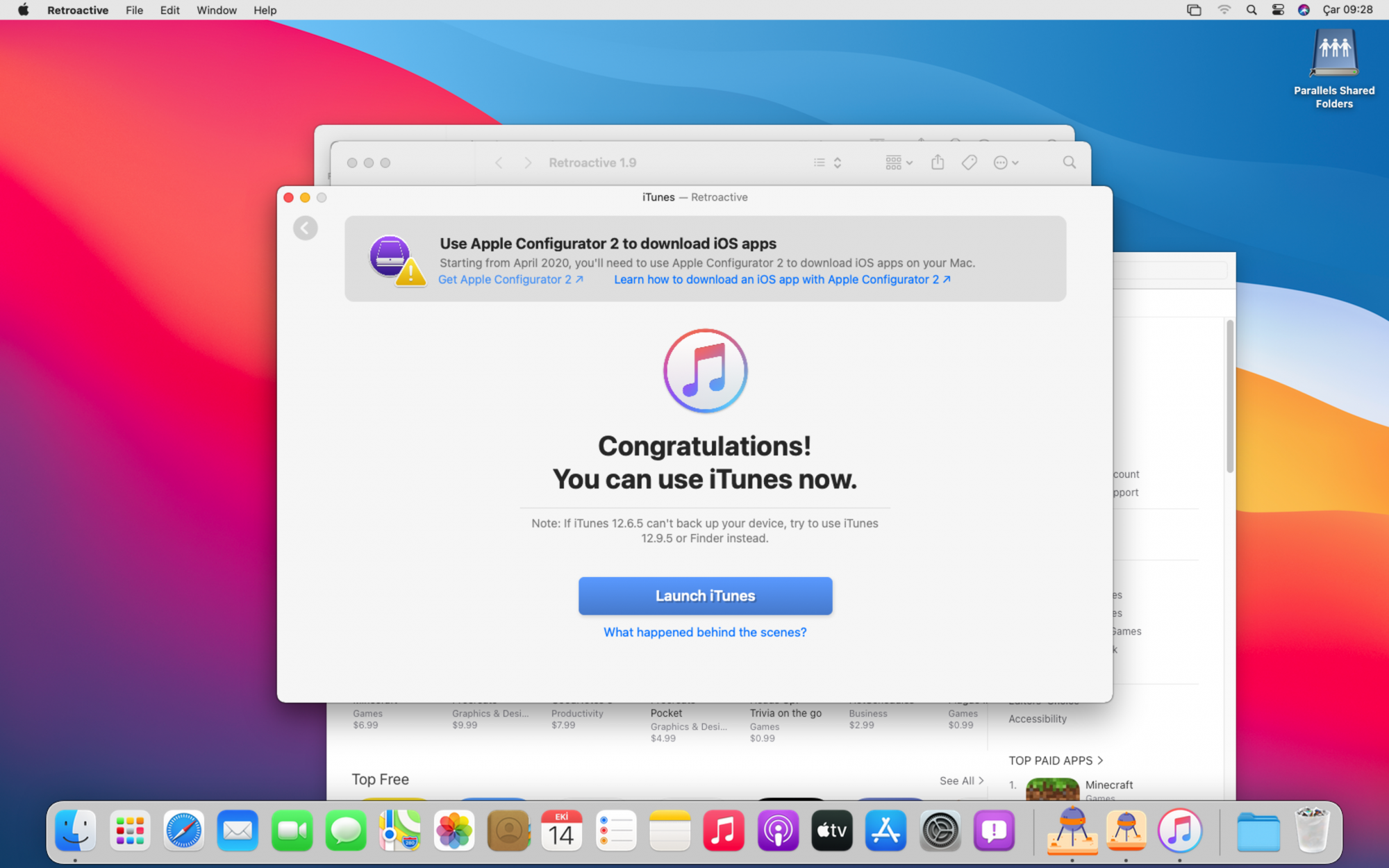Viewport: 1389px width, 868px height.
Task: Click the Accessibility link in iTunes store
Action: (x=1038, y=719)
